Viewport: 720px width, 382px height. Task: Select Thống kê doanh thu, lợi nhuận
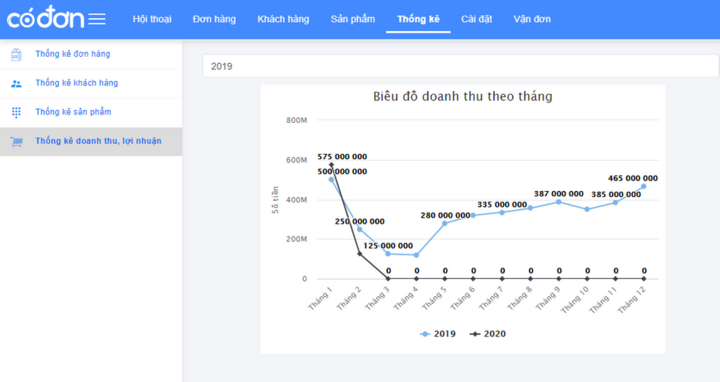click(x=91, y=141)
